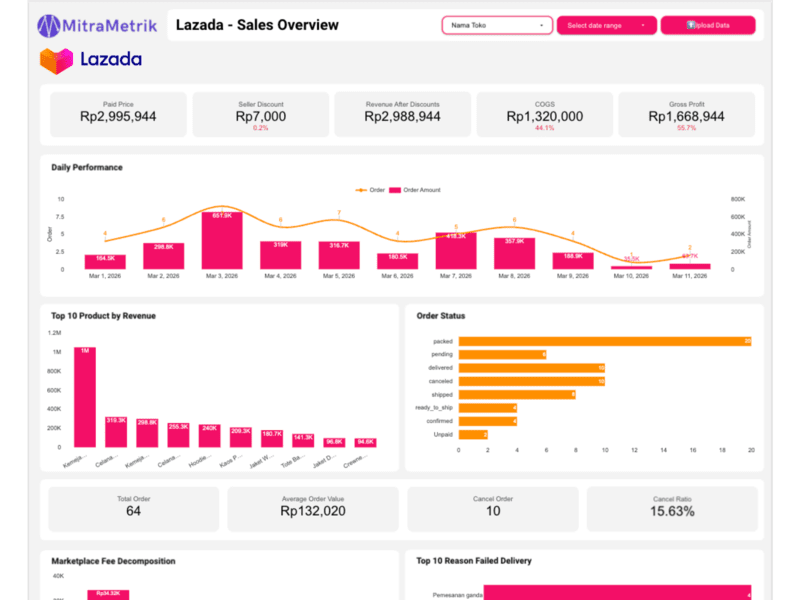
Task: Click the Nama Toko dropdown arrow
Action: pyautogui.click(x=541, y=25)
